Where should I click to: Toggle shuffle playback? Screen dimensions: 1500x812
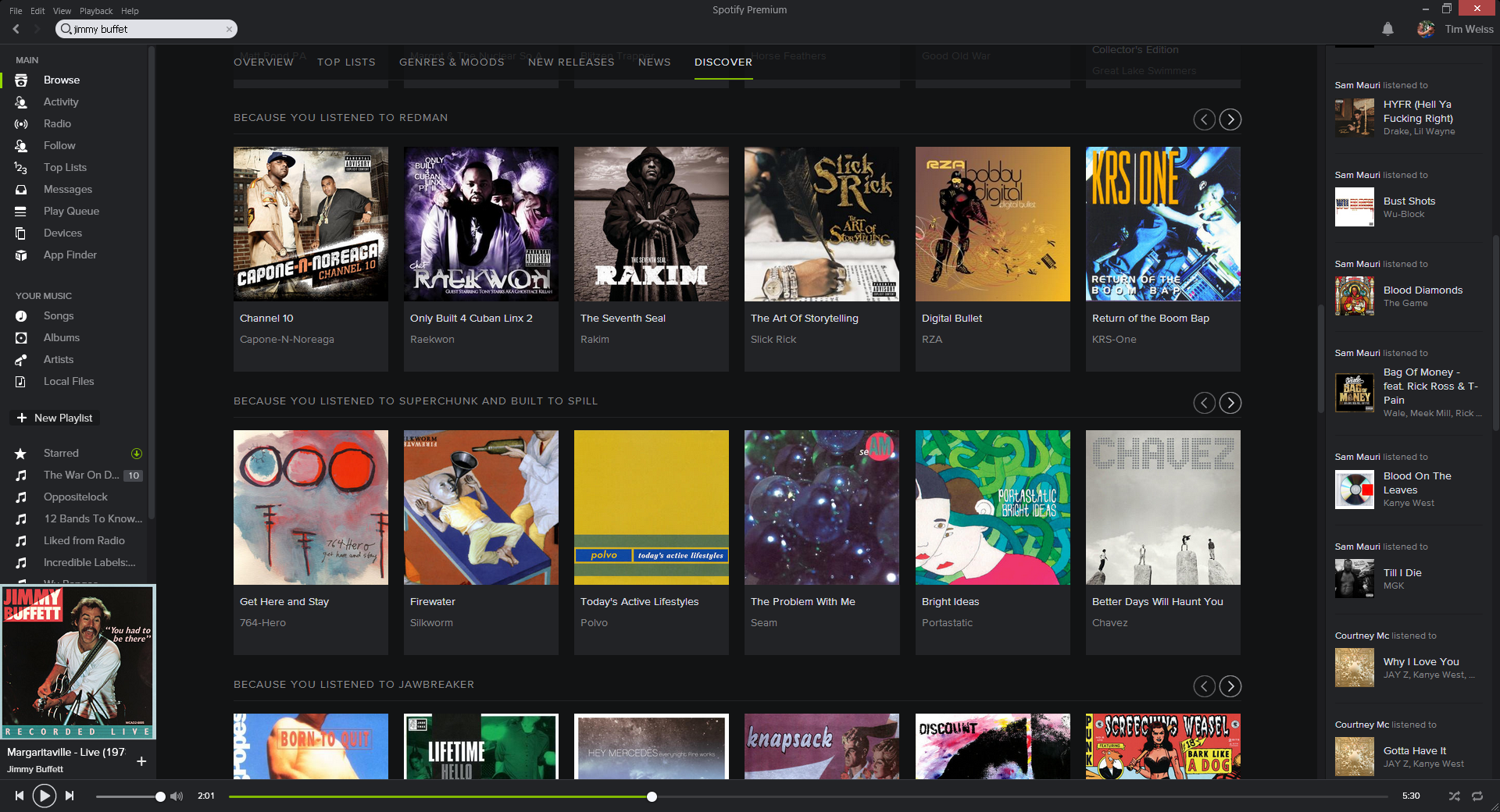pyautogui.click(x=1454, y=796)
